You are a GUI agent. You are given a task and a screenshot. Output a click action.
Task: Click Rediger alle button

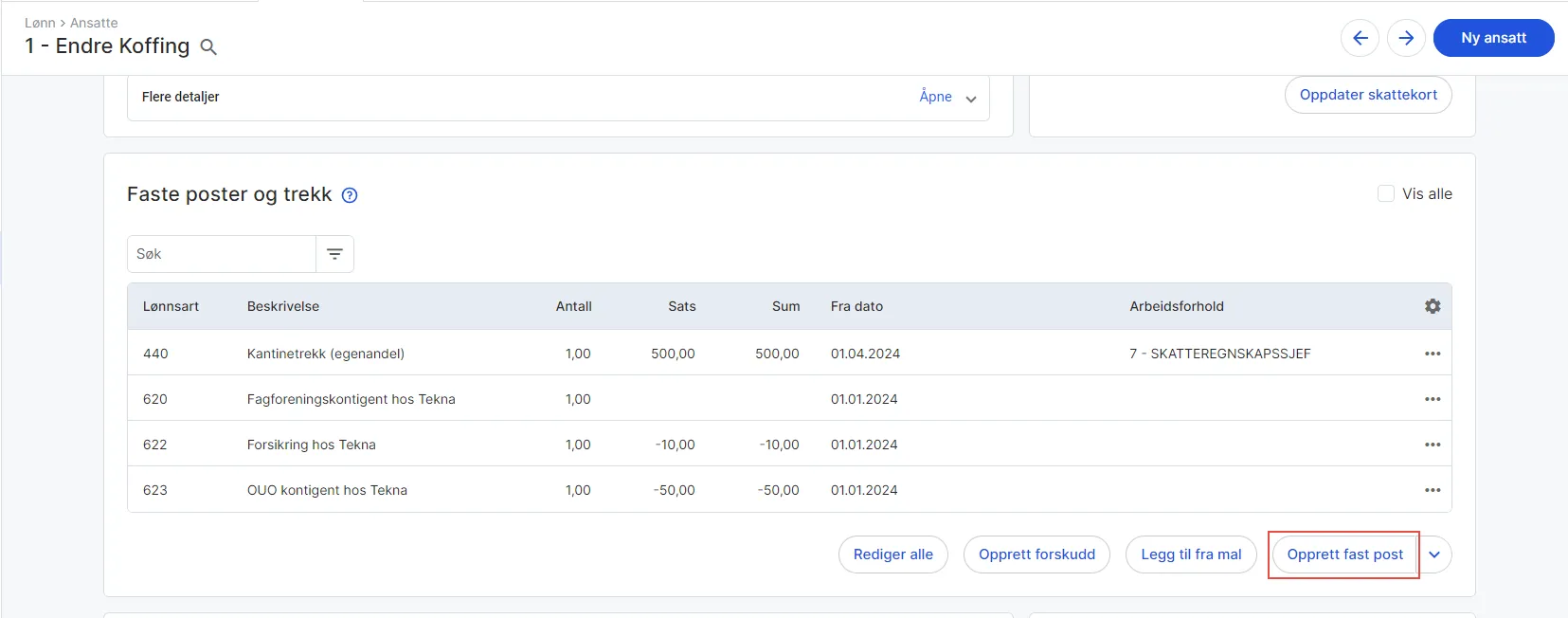(892, 554)
